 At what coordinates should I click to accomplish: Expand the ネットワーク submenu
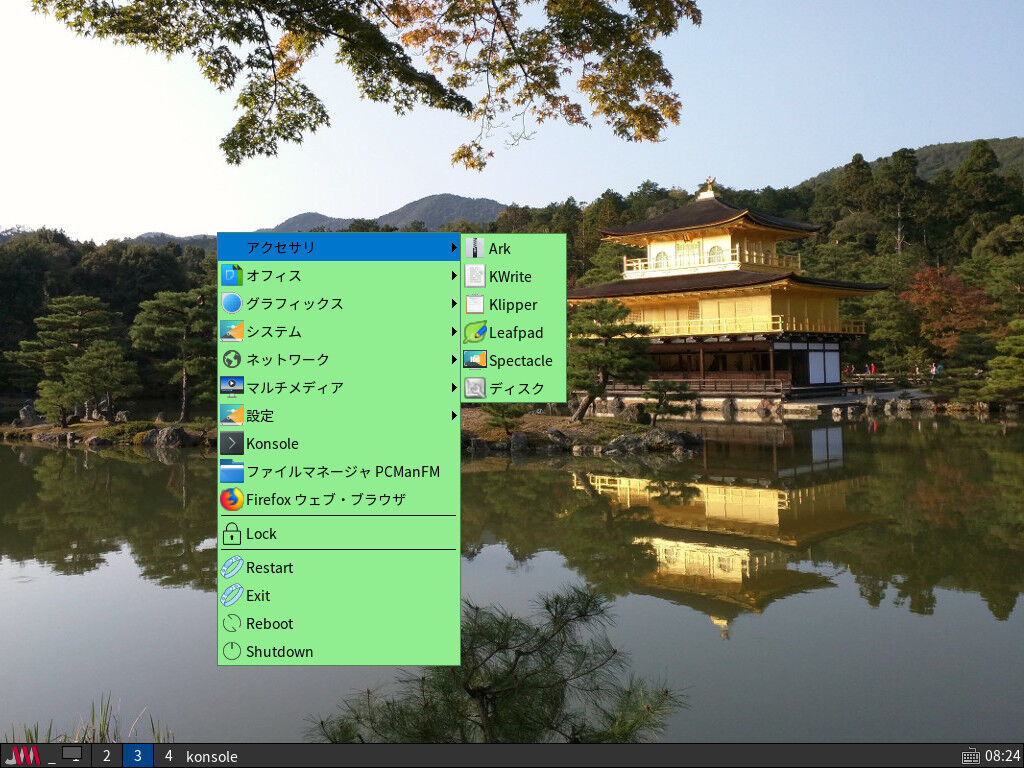(x=285, y=359)
